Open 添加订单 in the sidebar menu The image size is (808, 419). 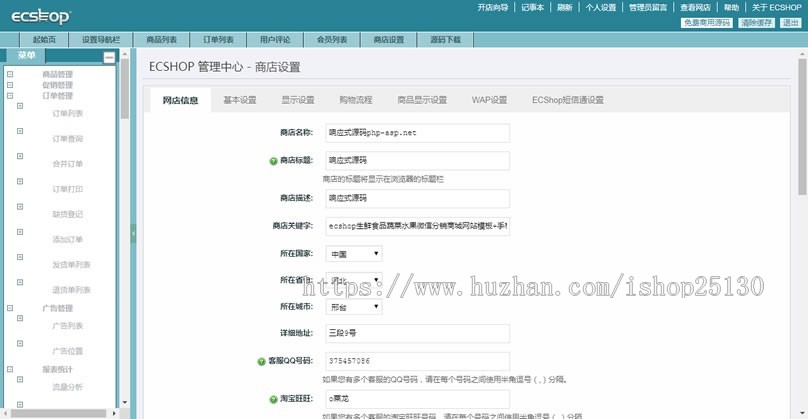point(68,240)
